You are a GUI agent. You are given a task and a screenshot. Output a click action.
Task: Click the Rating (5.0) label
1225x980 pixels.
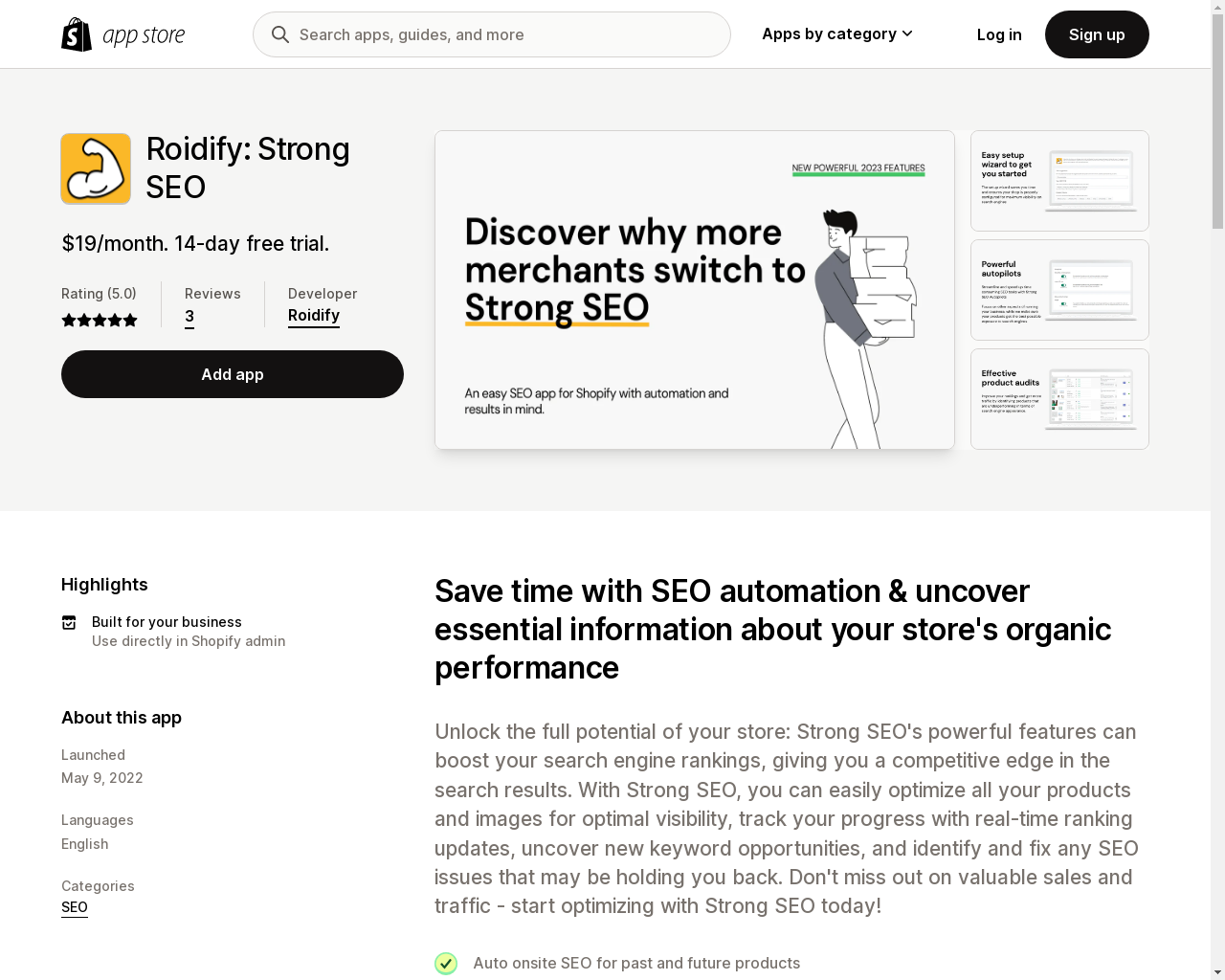point(99,294)
